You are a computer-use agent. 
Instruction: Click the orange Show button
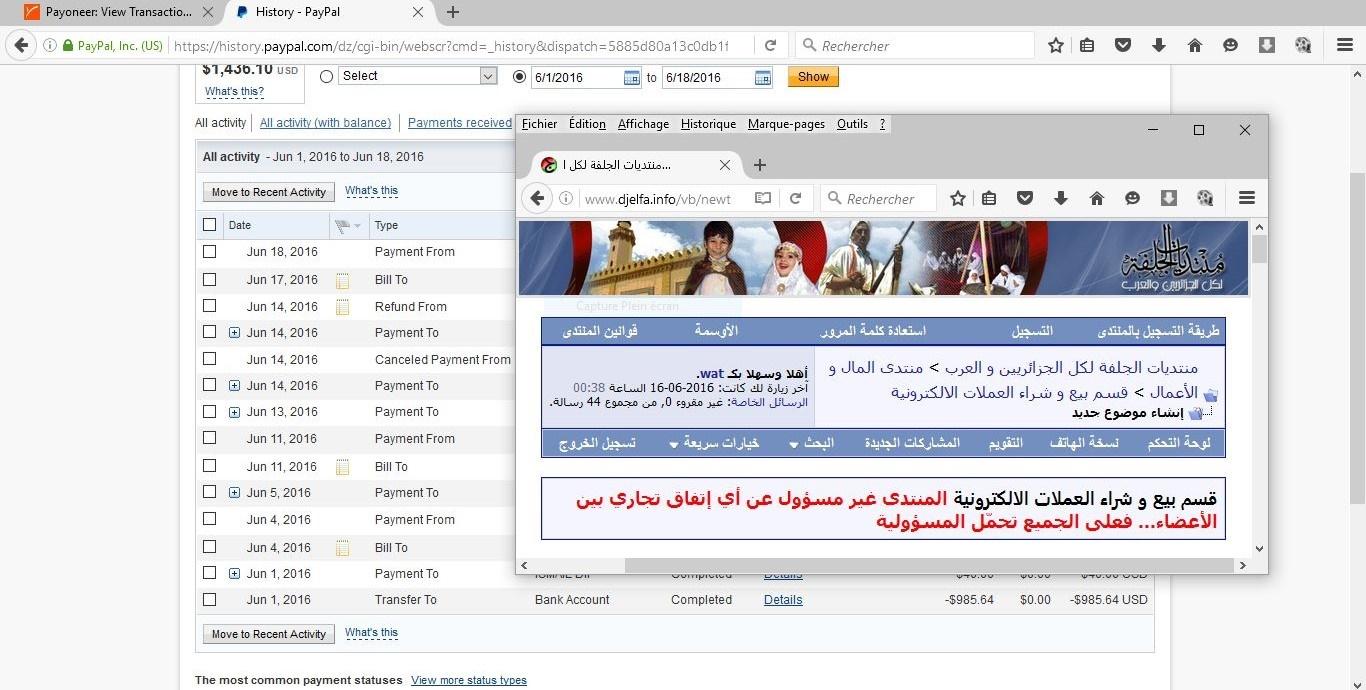(813, 77)
